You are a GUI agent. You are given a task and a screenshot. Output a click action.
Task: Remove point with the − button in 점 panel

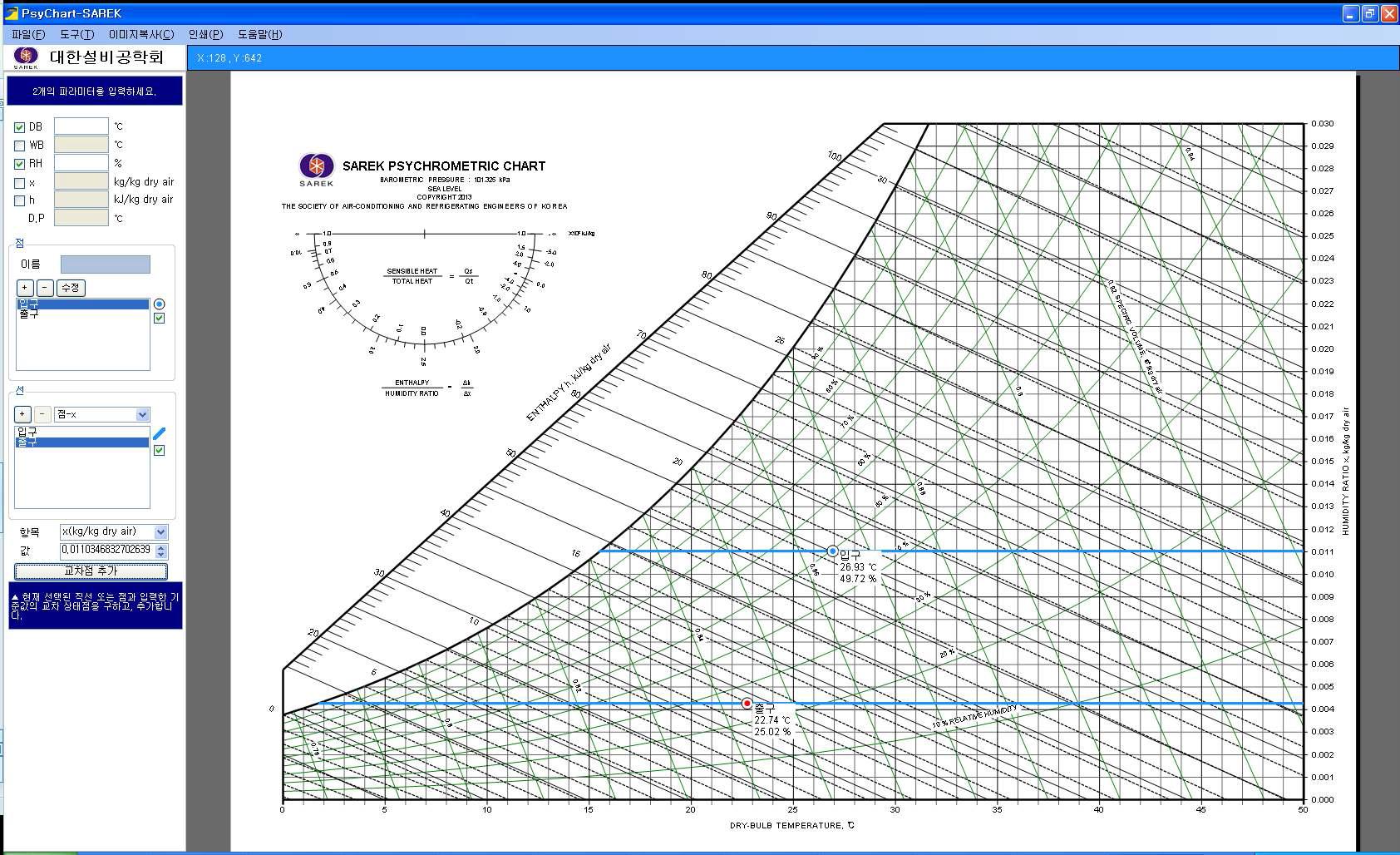45,288
